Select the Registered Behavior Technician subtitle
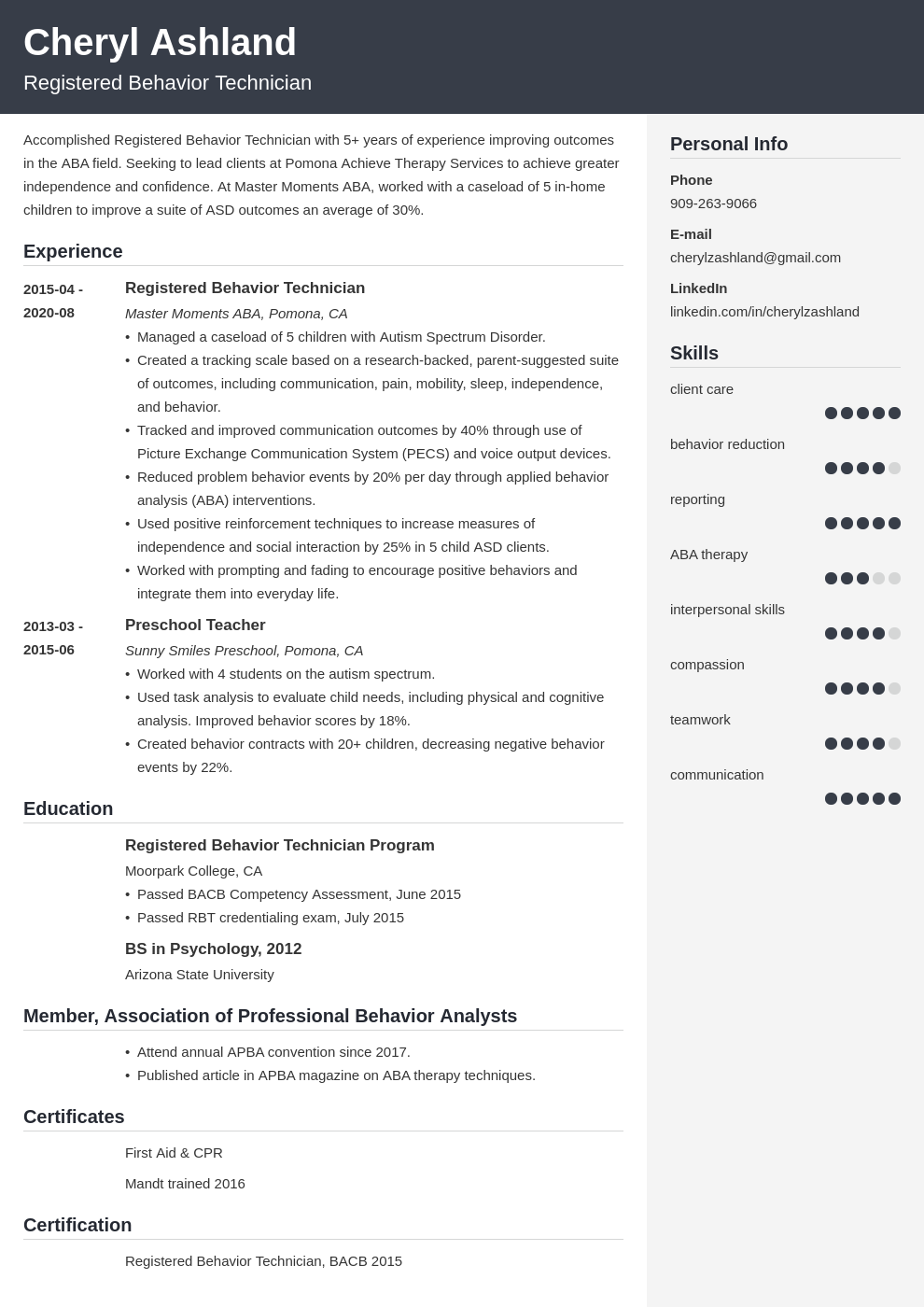The image size is (924, 1307). coord(167,83)
